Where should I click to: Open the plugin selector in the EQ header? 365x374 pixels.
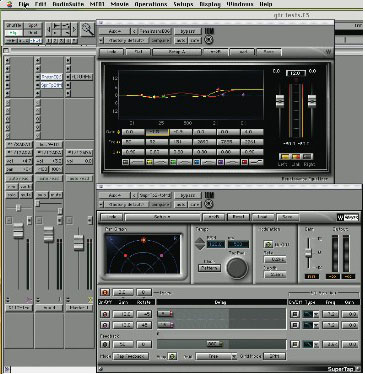pyautogui.click(x=155, y=31)
